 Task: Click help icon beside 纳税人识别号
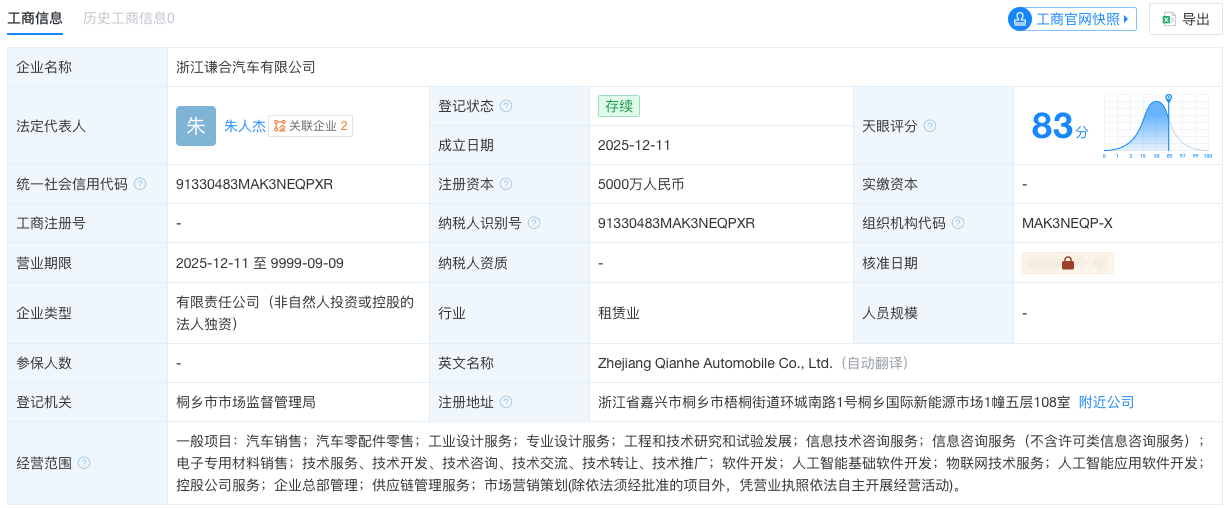(x=534, y=223)
